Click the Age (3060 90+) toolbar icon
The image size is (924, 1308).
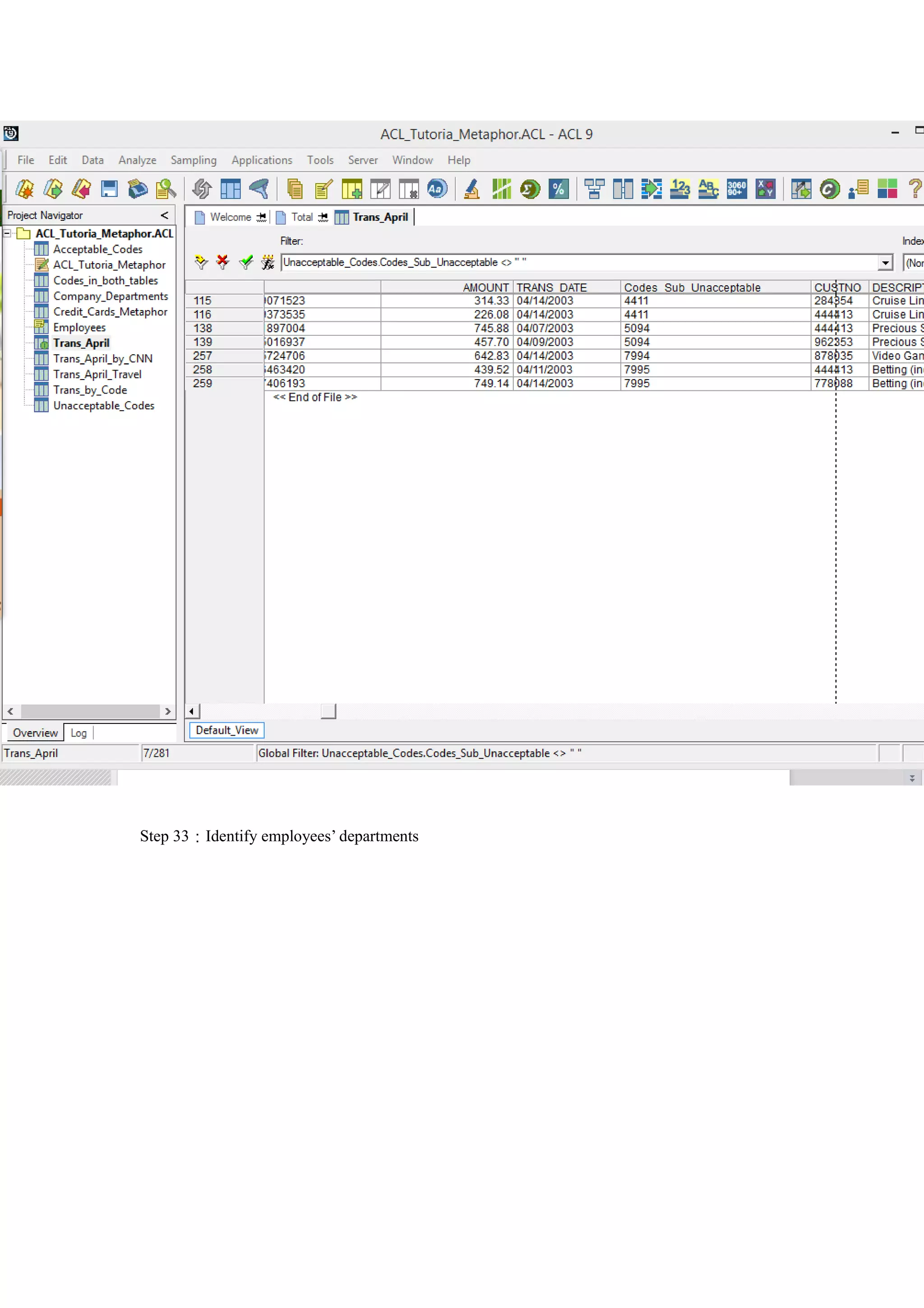click(736, 189)
